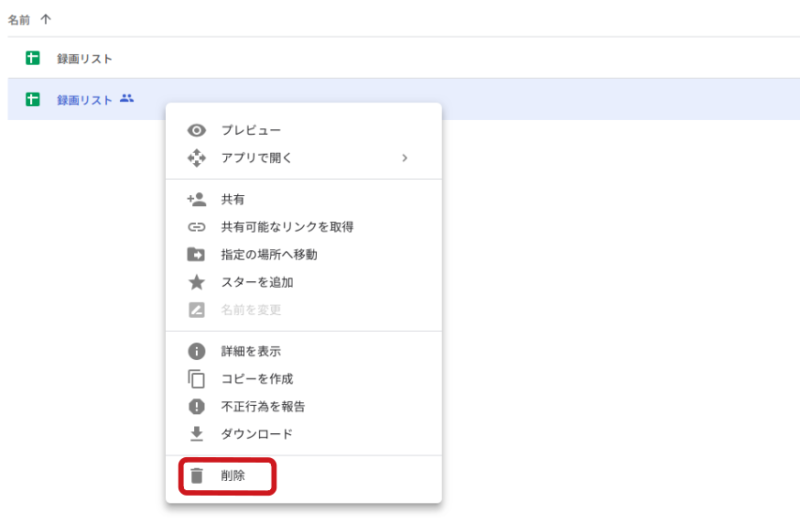The height and width of the screenshot is (524, 800).
Task: Select the first 録画リスト spreadsheet row
Action: pos(404,58)
